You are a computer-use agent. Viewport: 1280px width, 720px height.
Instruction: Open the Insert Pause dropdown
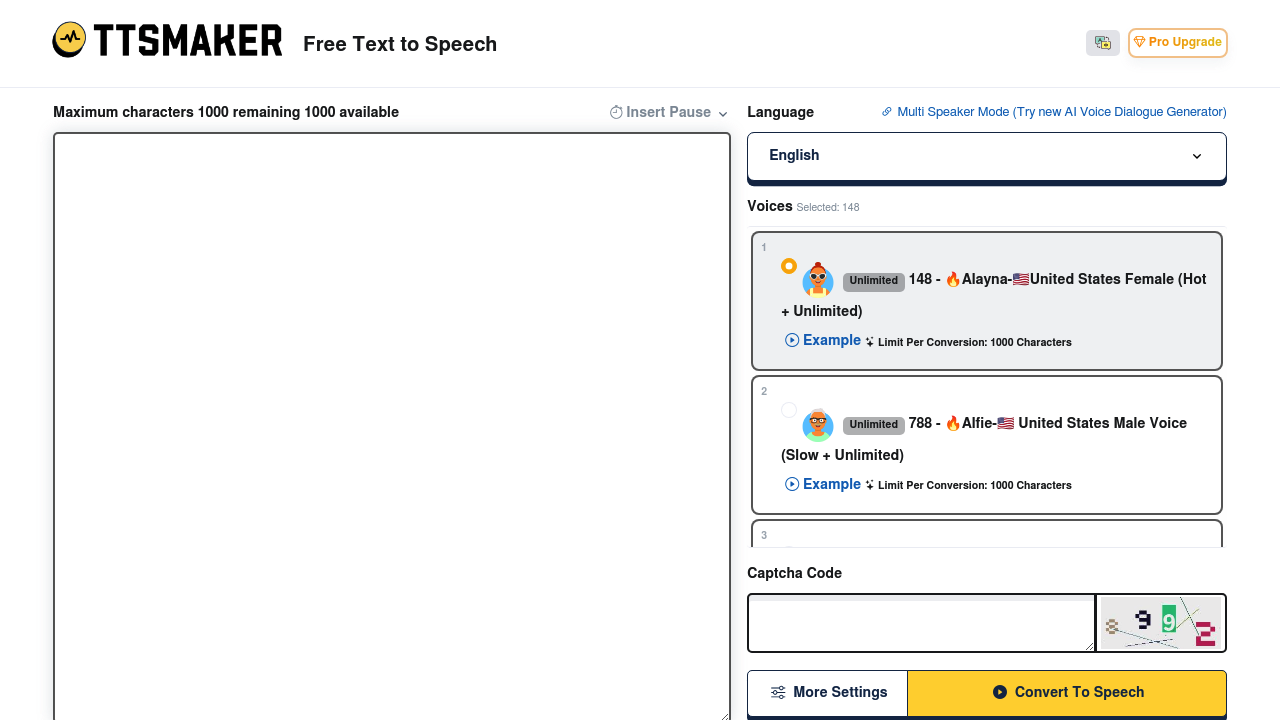pos(668,113)
